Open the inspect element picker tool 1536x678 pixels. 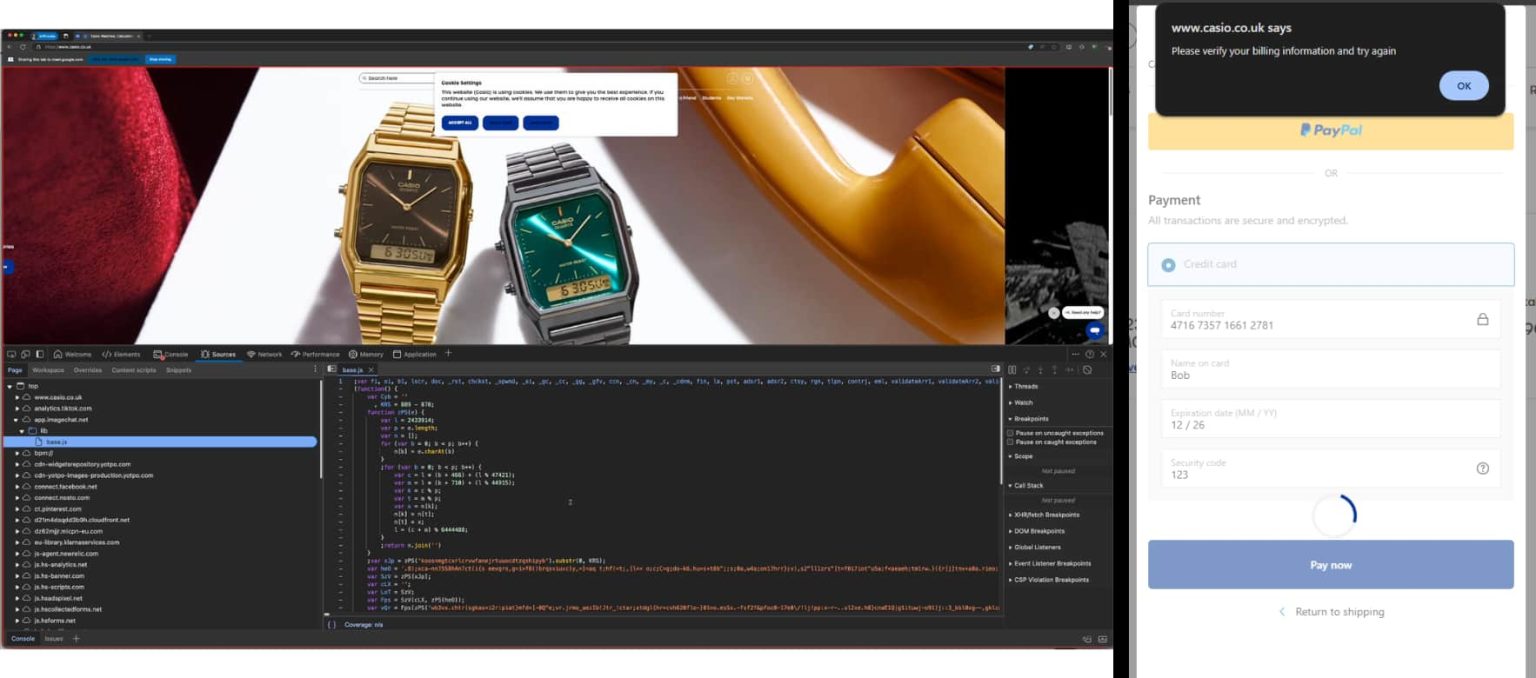11,354
